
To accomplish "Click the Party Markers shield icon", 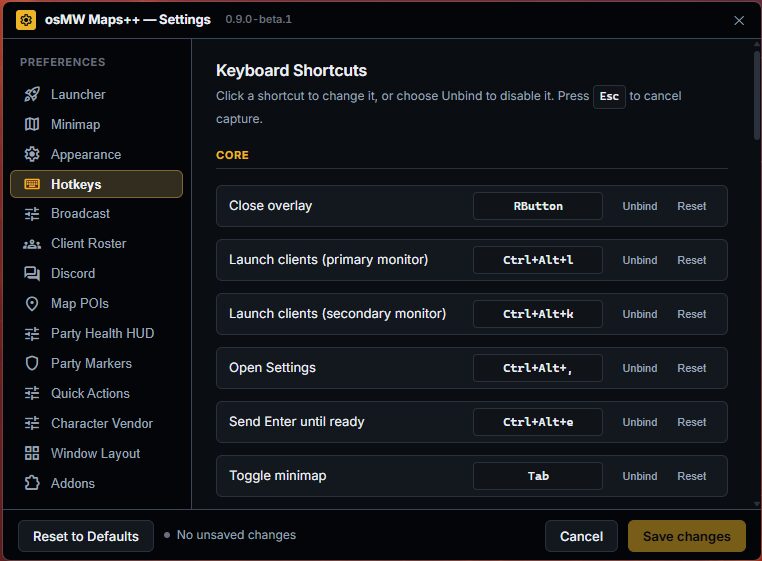I will 32,364.
